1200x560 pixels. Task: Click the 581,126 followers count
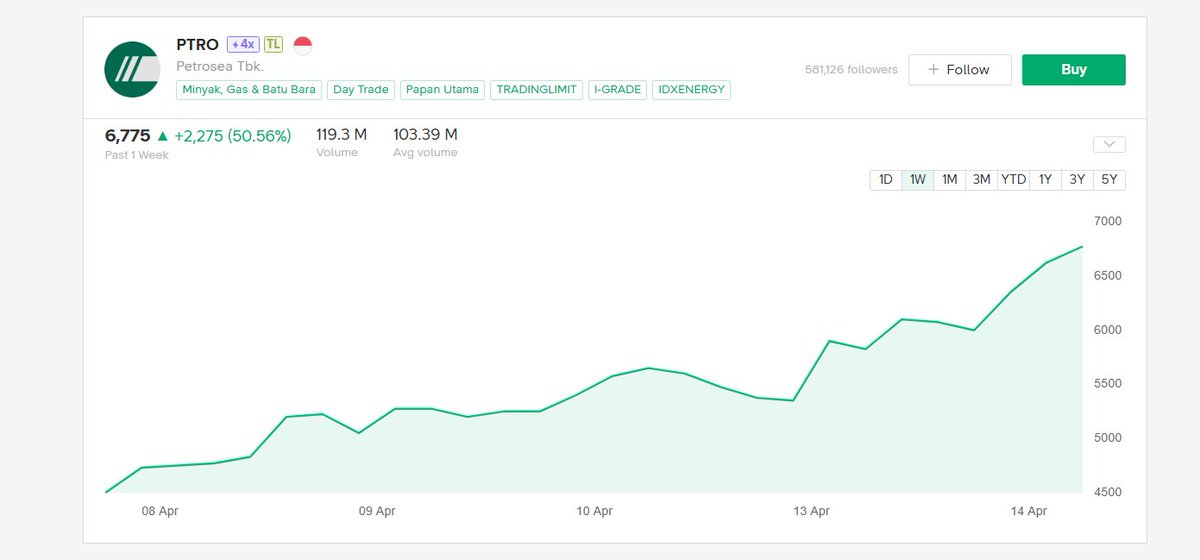pos(851,70)
